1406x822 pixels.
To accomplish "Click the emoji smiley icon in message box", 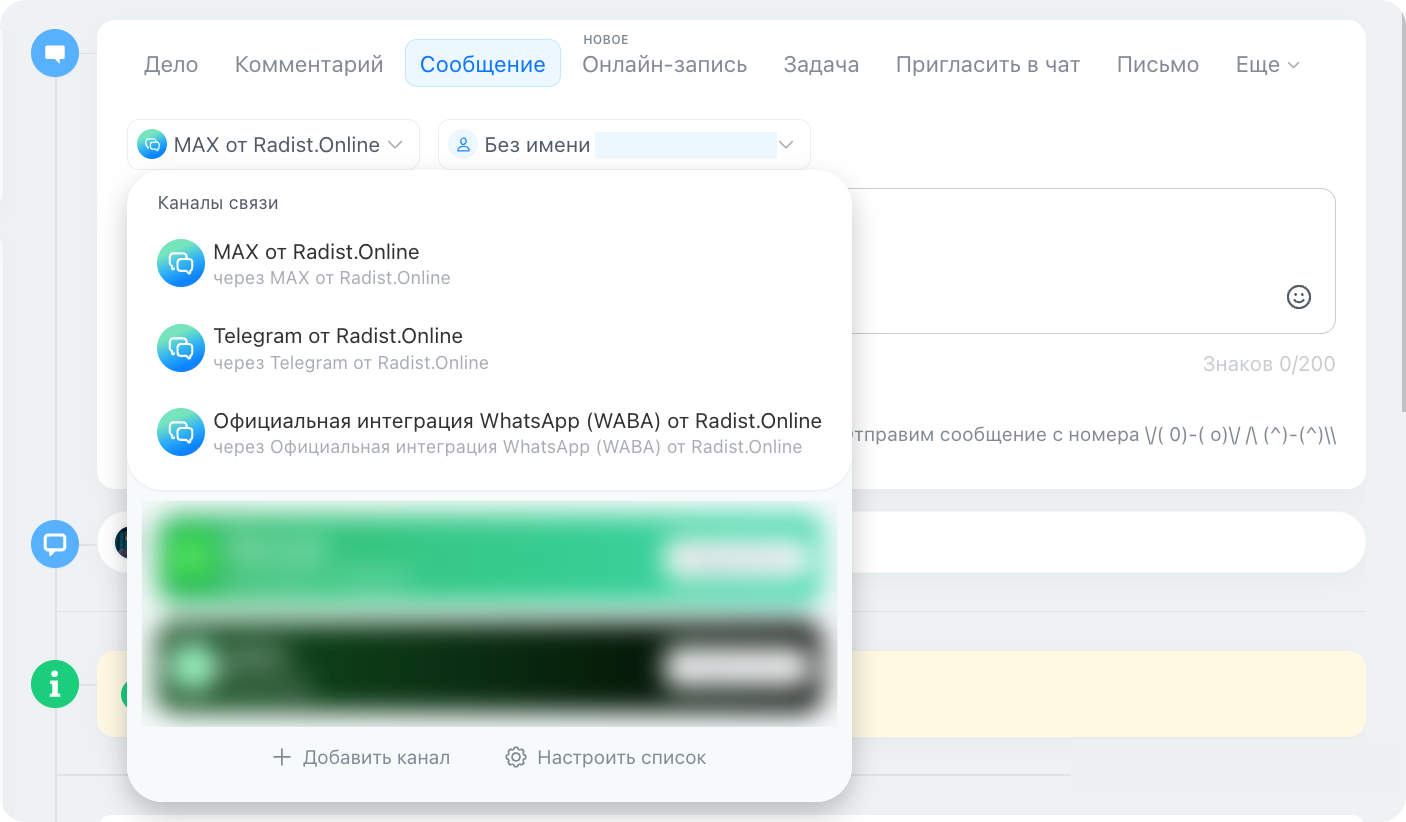I will point(1298,297).
